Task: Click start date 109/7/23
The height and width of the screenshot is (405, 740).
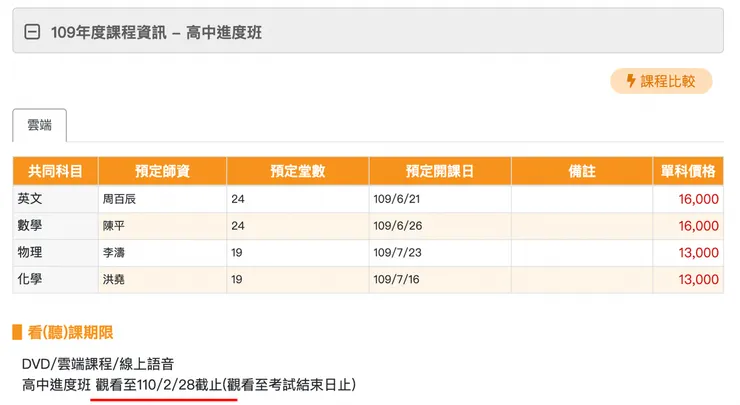Action: (x=397, y=253)
